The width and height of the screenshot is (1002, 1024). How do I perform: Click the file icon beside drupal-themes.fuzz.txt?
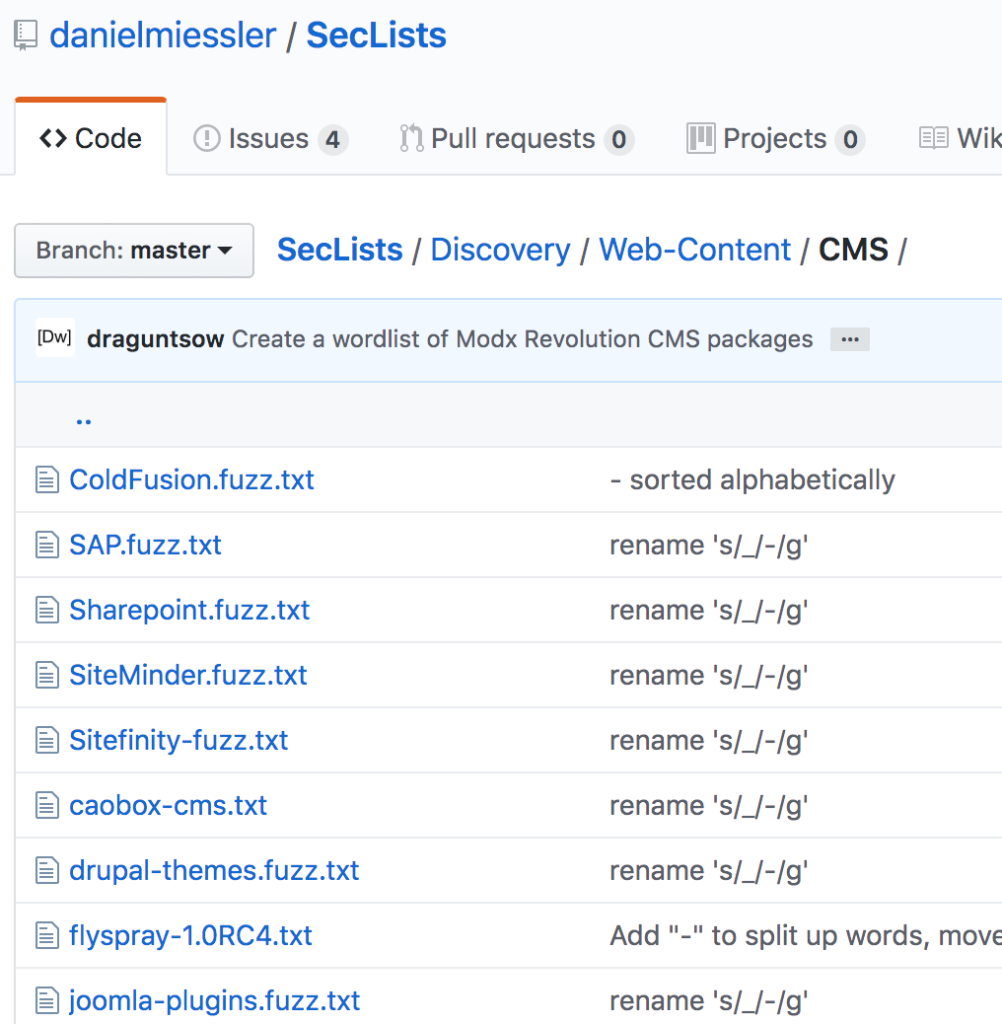[47, 871]
